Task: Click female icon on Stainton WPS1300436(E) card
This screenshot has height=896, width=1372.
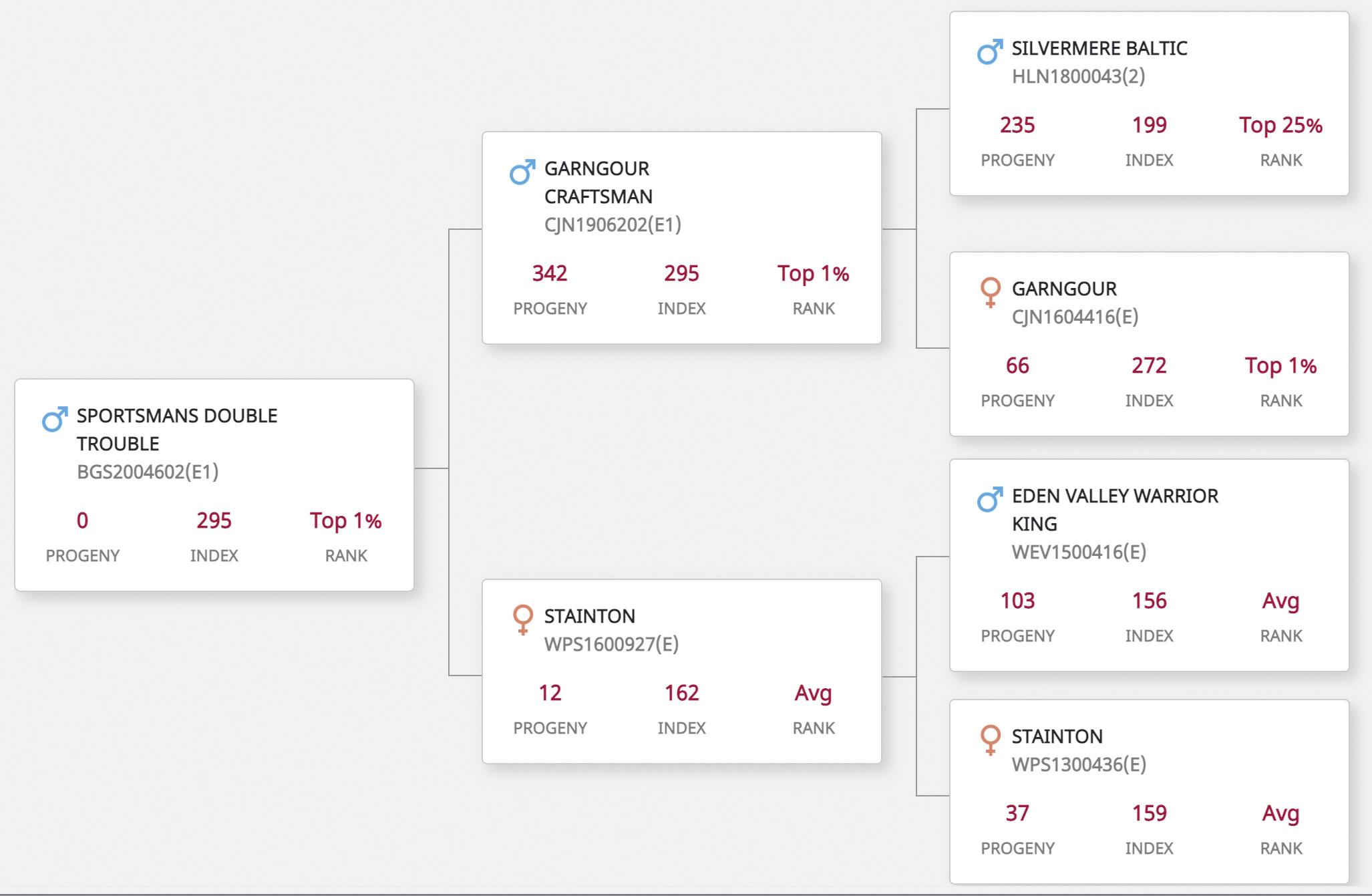Action: coord(991,740)
